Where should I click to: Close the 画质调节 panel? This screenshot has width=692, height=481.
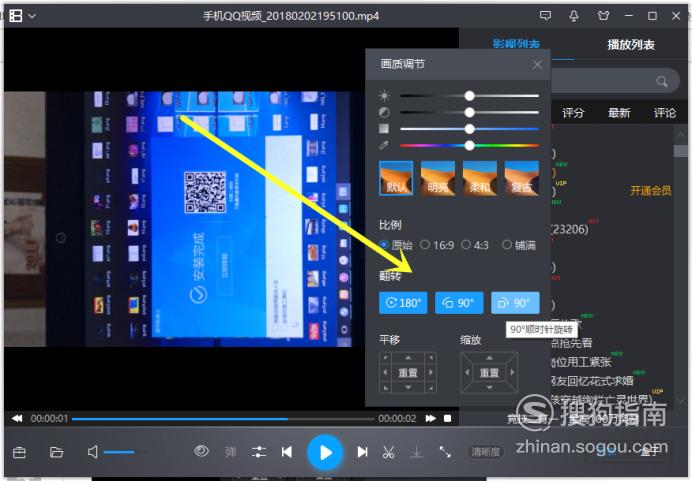(x=537, y=65)
